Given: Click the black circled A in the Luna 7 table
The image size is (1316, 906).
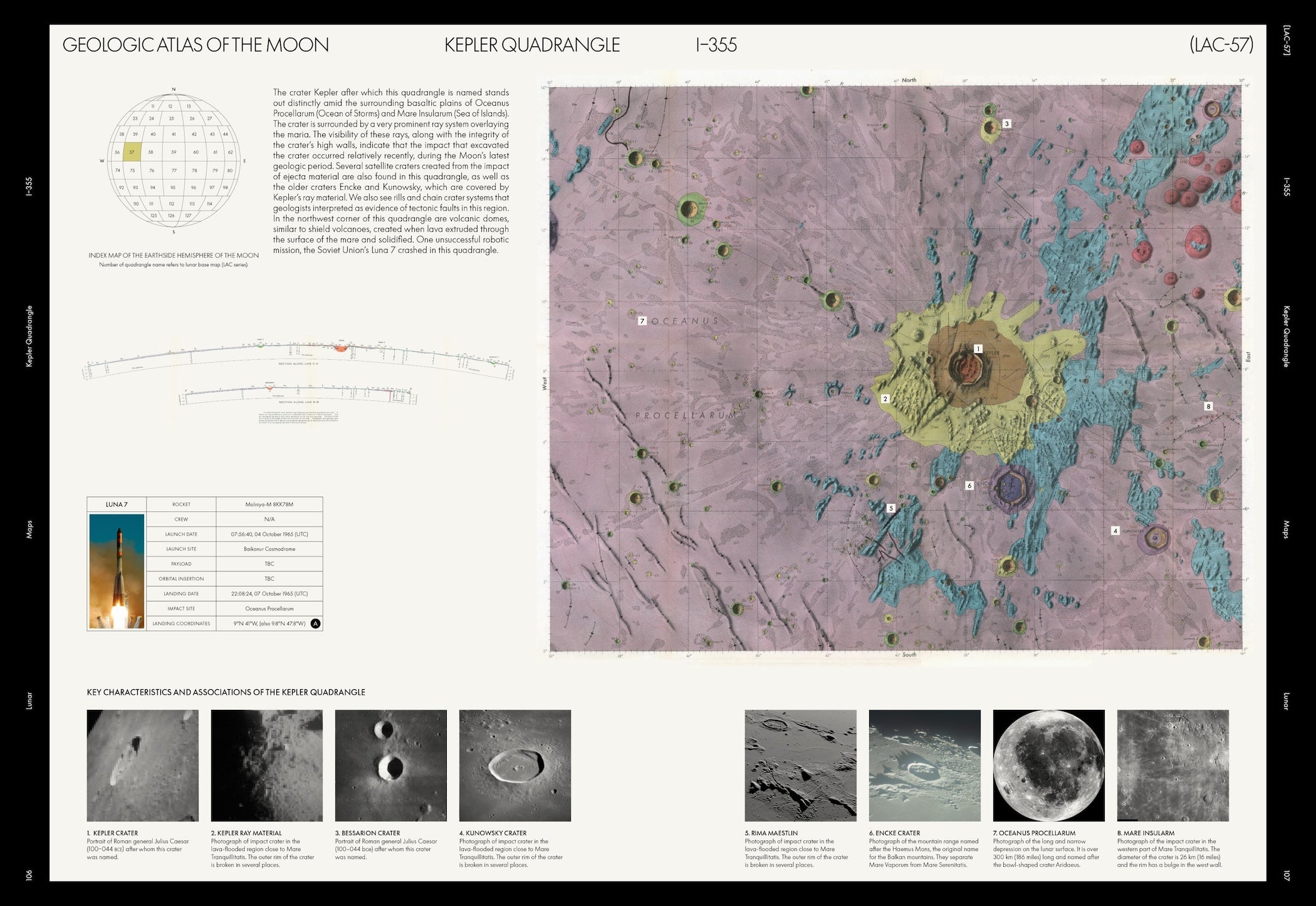Looking at the screenshot, I should click(x=315, y=623).
